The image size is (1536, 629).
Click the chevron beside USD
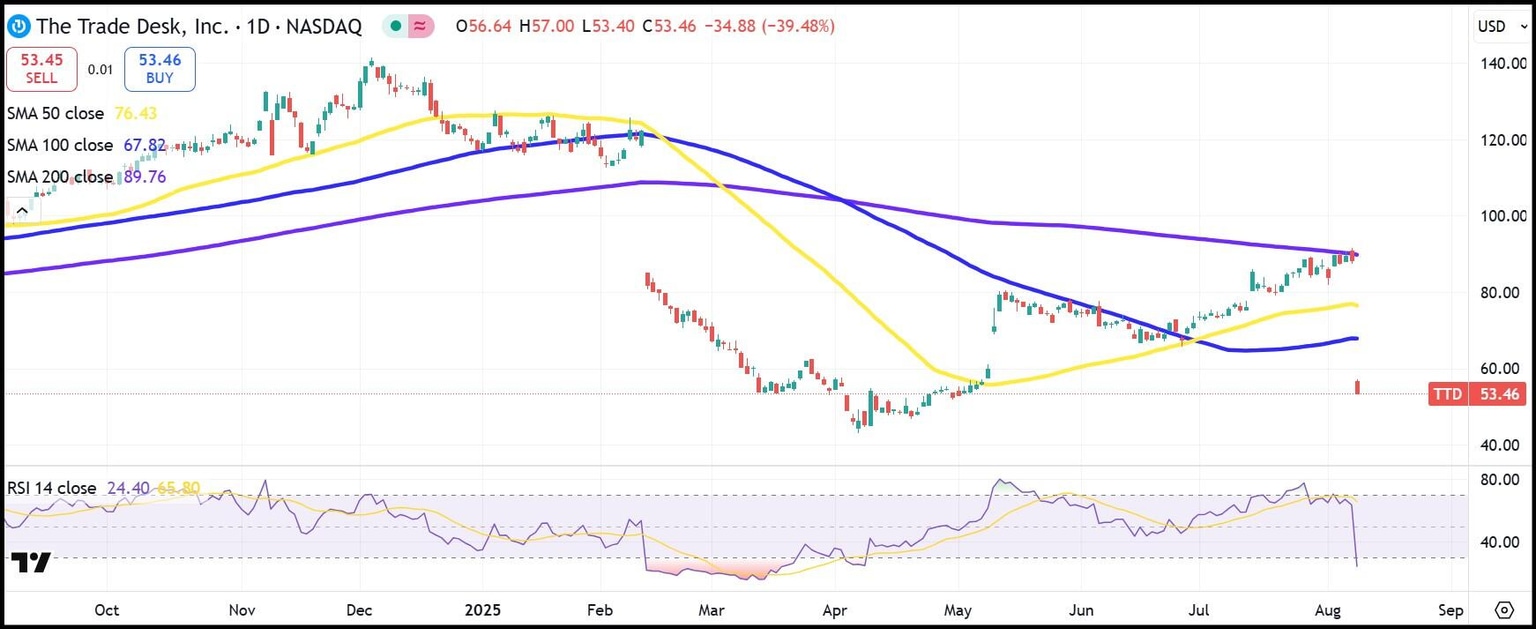1523,27
